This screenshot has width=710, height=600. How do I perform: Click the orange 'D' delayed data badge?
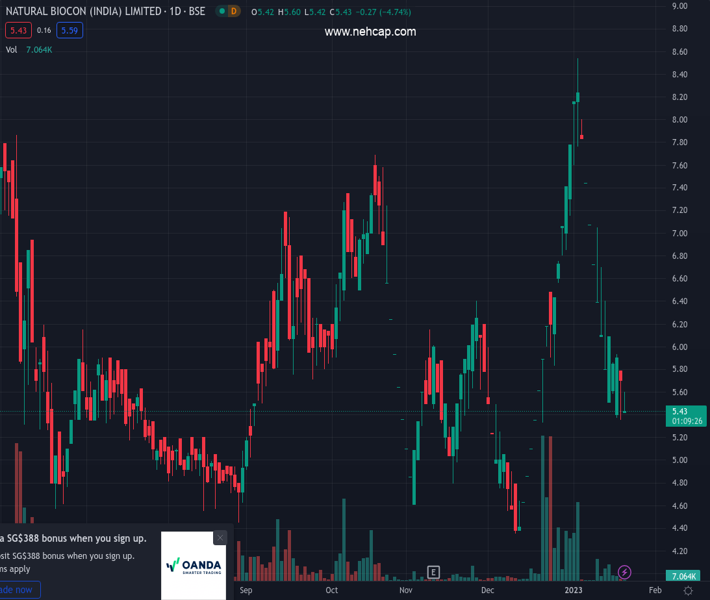coord(234,11)
